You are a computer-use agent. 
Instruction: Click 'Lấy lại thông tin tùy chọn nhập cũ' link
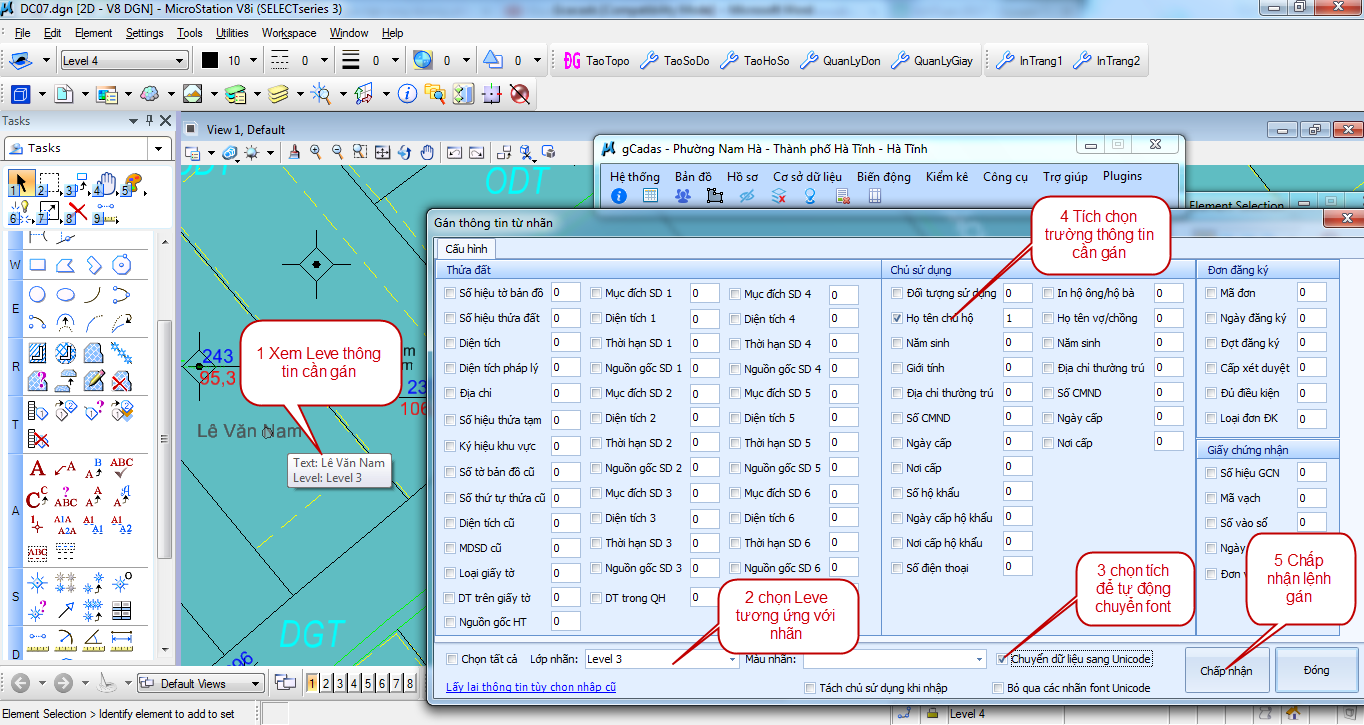tap(531, 687)
